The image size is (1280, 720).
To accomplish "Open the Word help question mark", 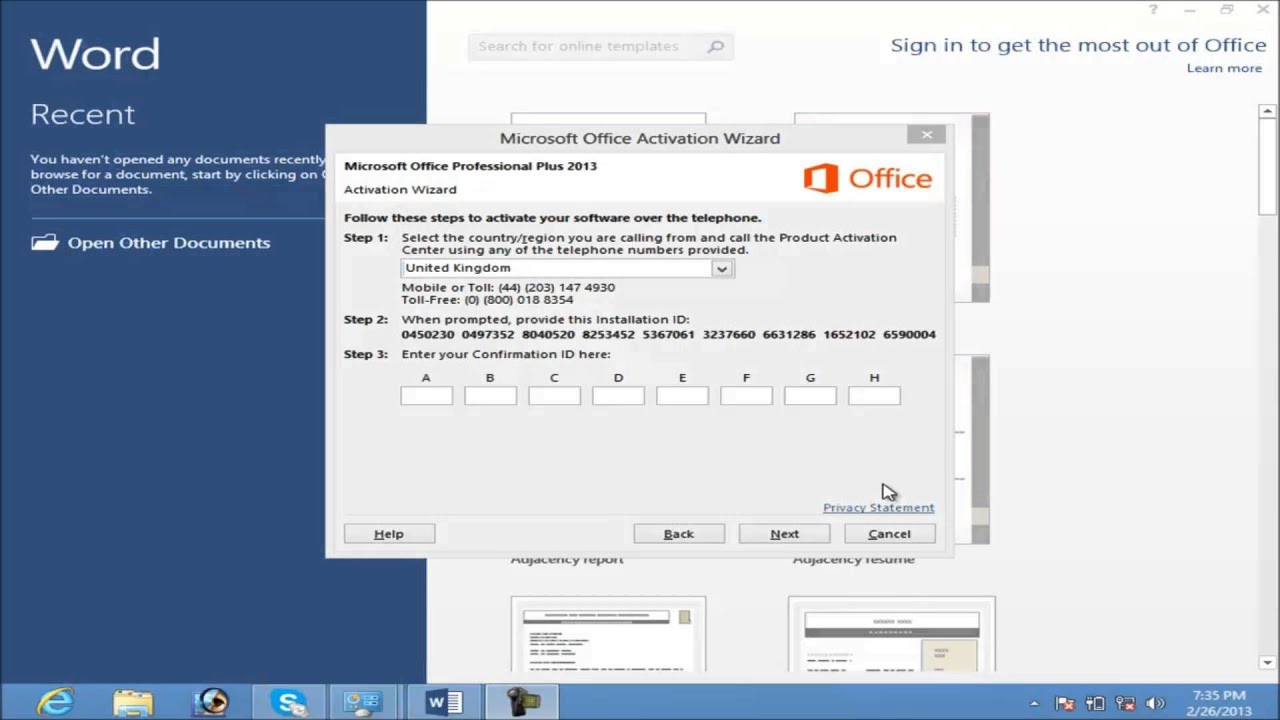I will tap(1153, 10).
